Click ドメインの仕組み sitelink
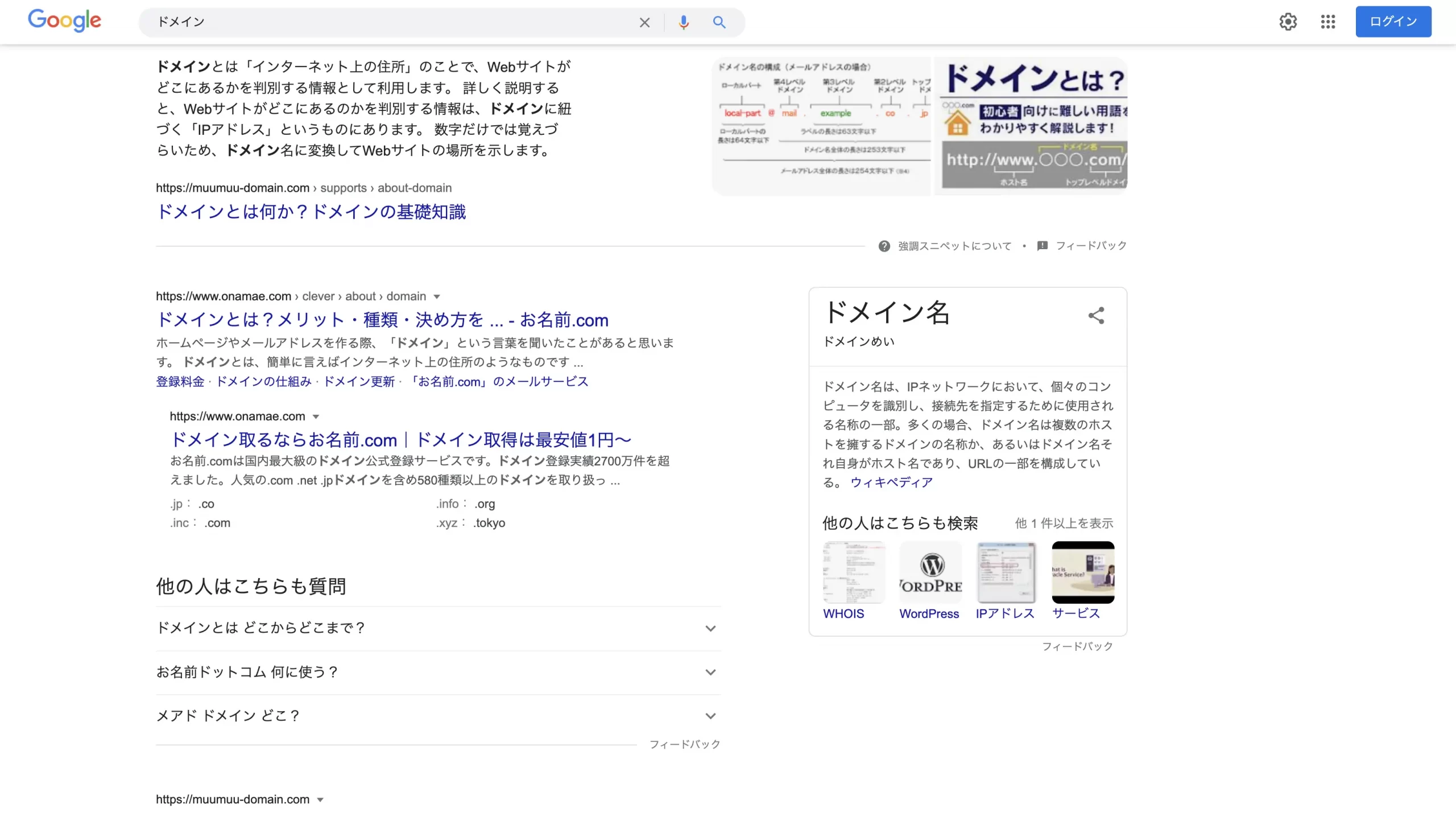 click(263, 381)
